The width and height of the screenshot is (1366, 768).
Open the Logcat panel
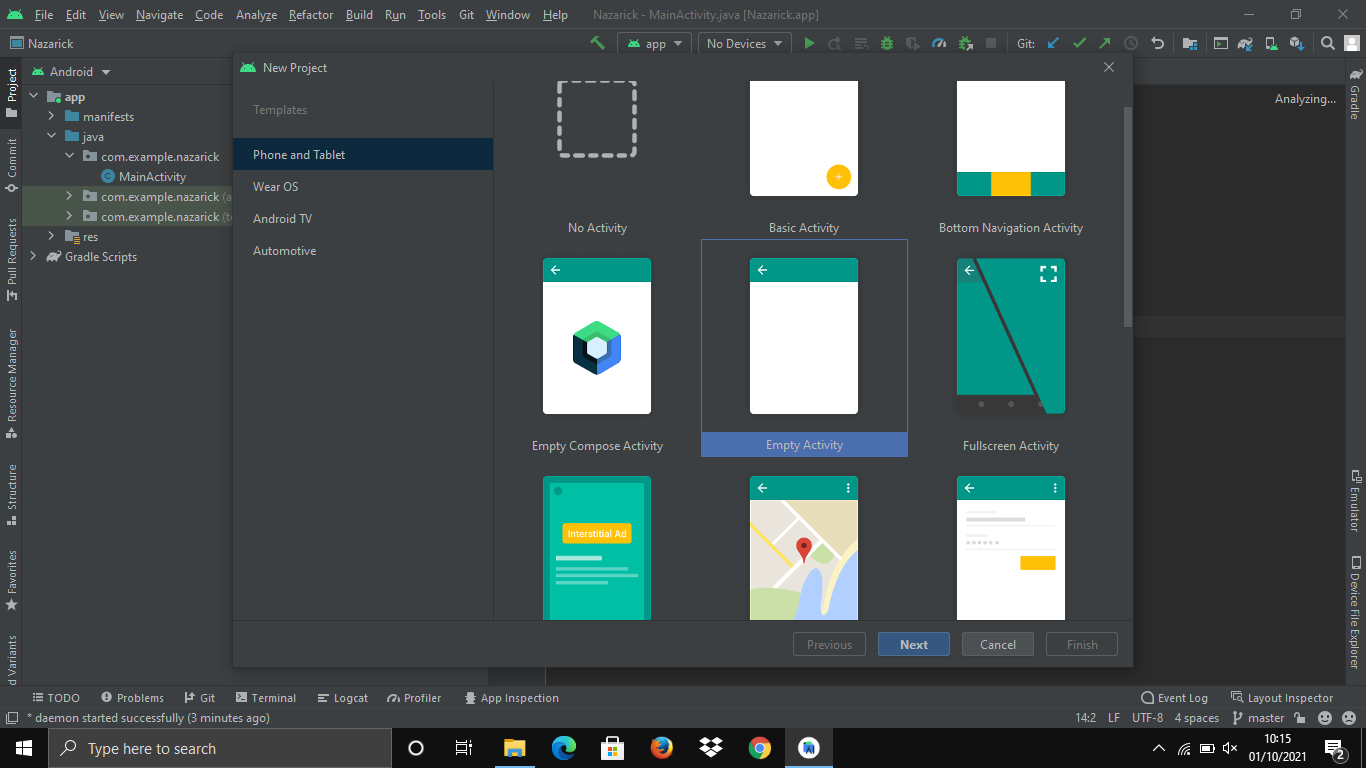342,697
